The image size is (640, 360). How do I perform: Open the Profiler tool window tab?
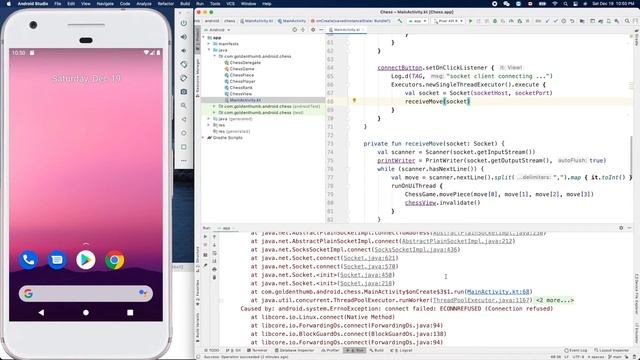point(330,350)
